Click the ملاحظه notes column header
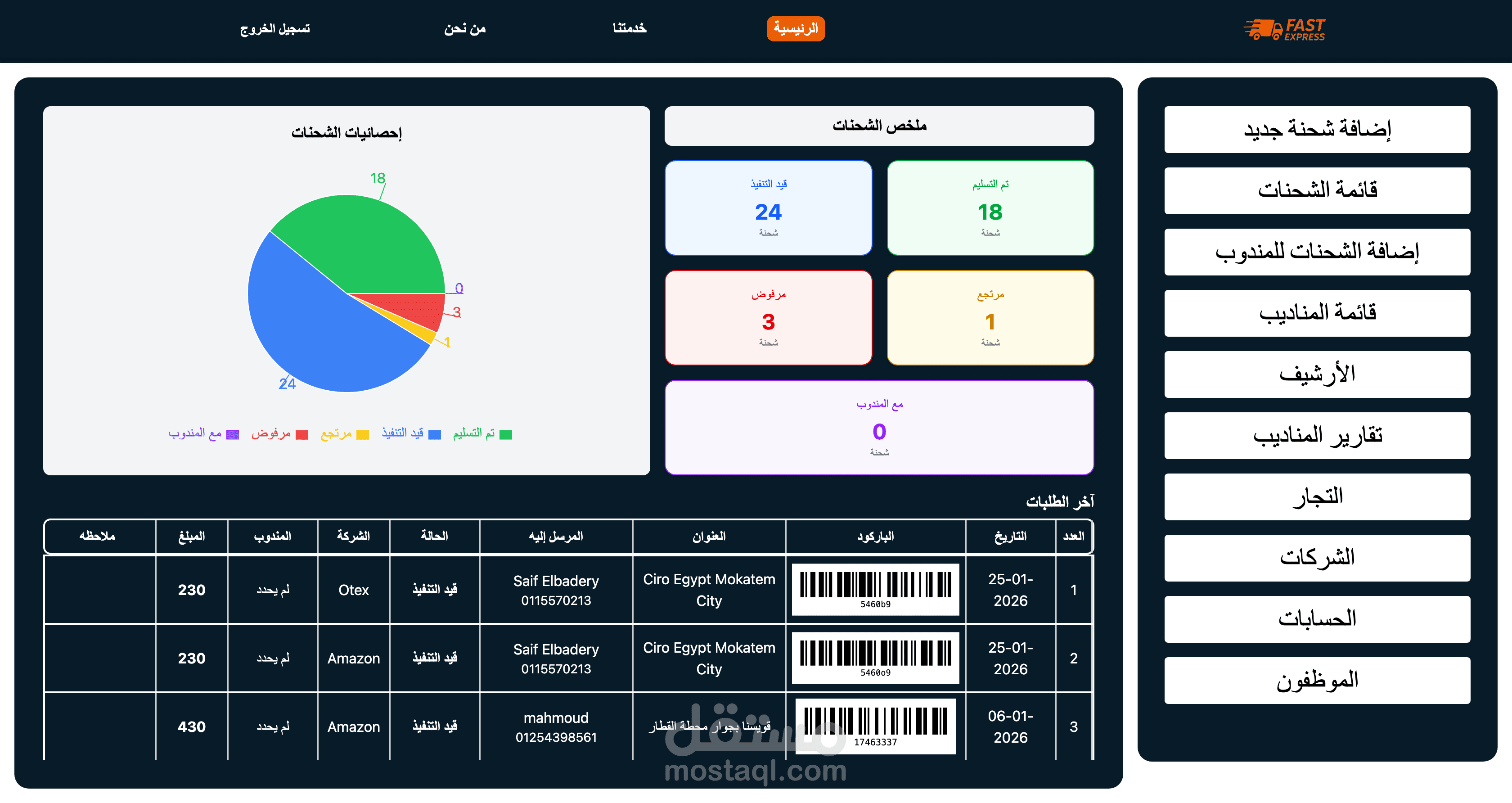 coord(98,536)
